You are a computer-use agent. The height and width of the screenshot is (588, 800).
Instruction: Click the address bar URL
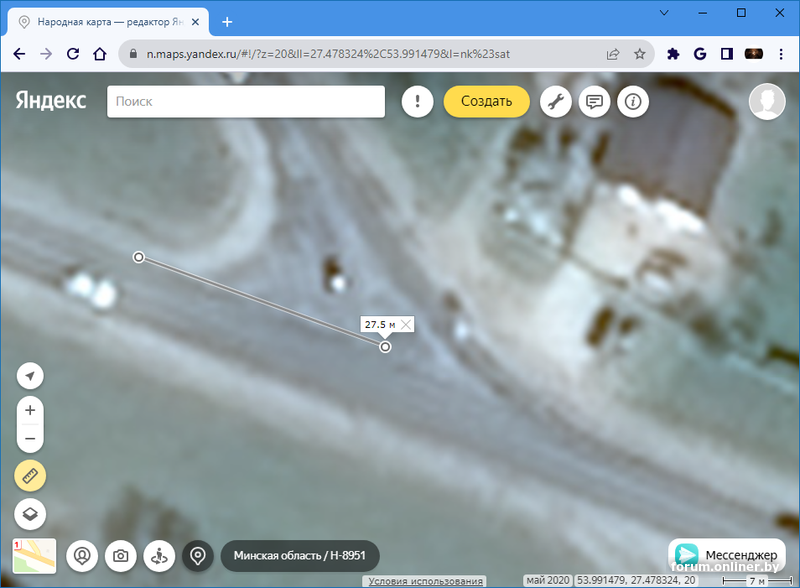(328, 54)
